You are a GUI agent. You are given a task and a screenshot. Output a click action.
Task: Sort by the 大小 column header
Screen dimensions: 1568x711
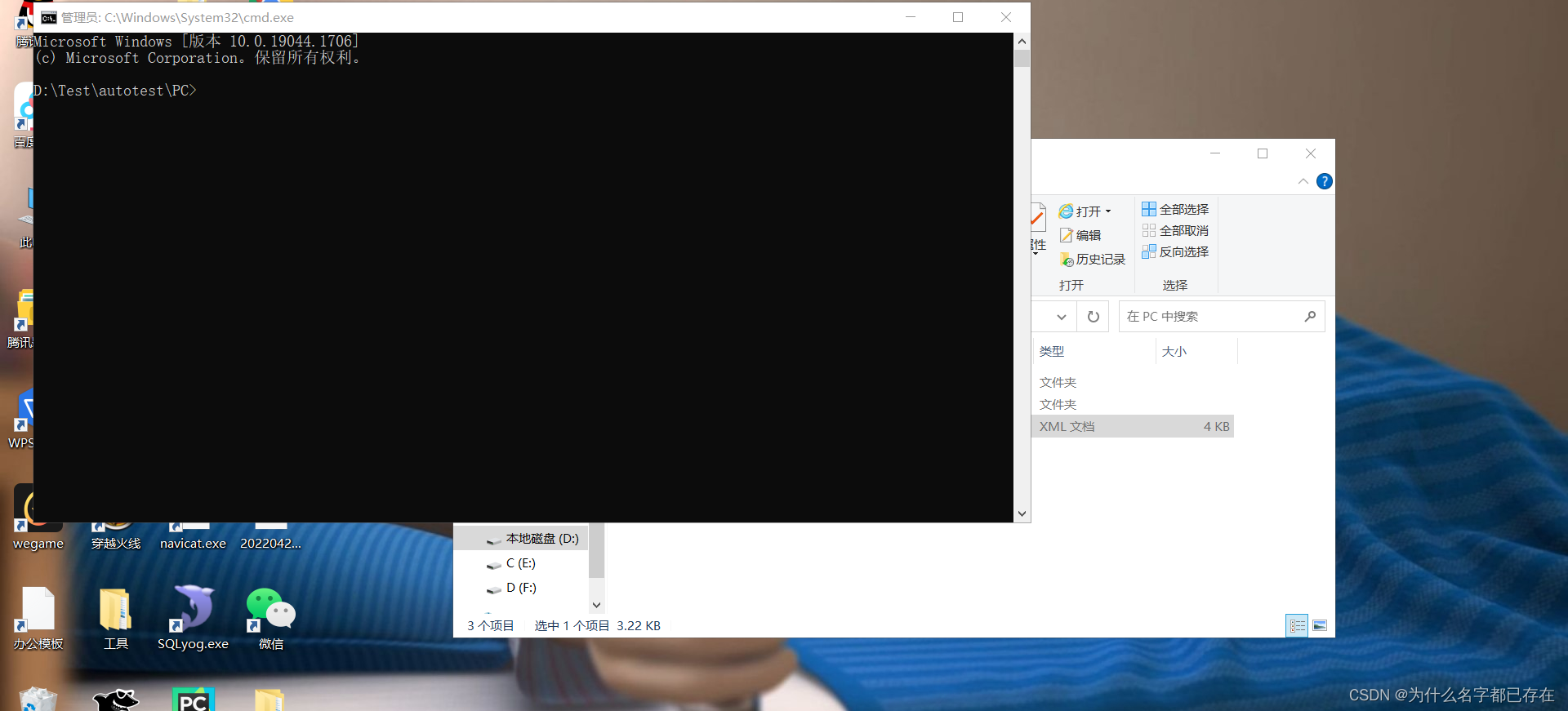point(1197,351)
